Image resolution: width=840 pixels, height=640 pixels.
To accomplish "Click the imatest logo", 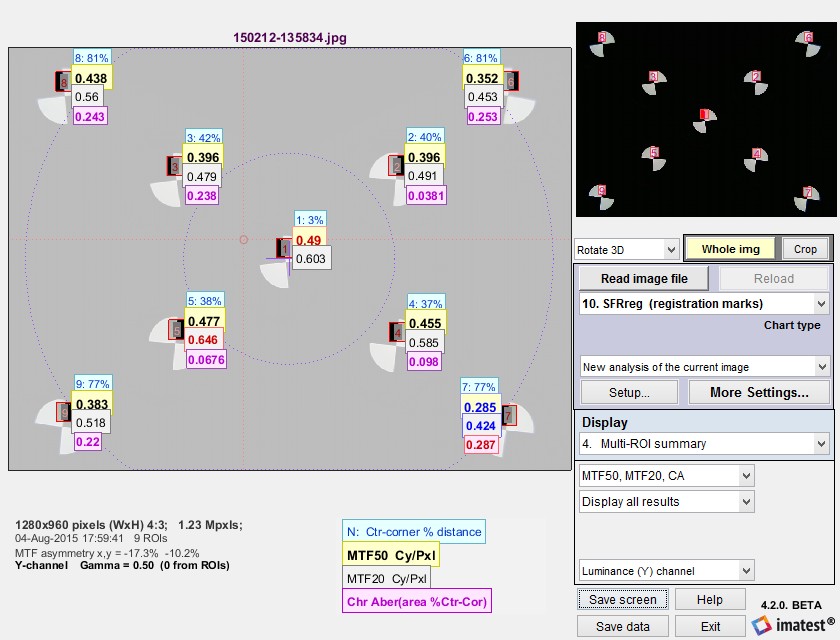I will pyautogui.click(x=793, y=624).
